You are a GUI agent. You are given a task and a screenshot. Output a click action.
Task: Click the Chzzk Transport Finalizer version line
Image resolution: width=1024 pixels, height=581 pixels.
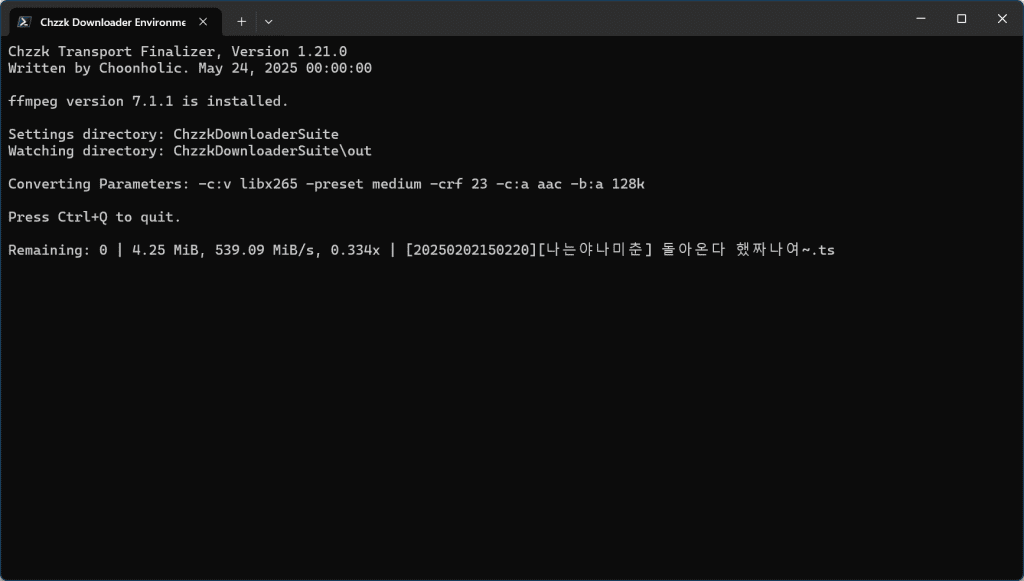178,52
